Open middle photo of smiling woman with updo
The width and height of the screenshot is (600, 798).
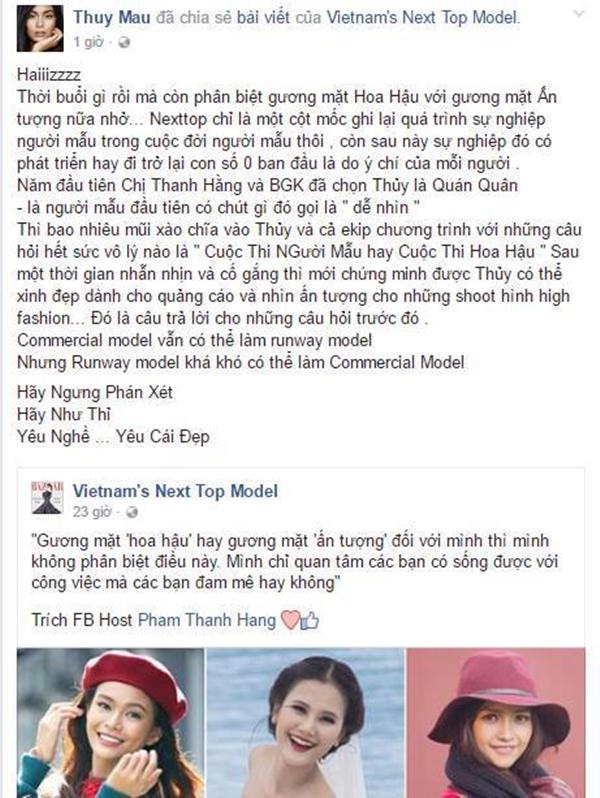pyautogui.click(x=306, y=723)
